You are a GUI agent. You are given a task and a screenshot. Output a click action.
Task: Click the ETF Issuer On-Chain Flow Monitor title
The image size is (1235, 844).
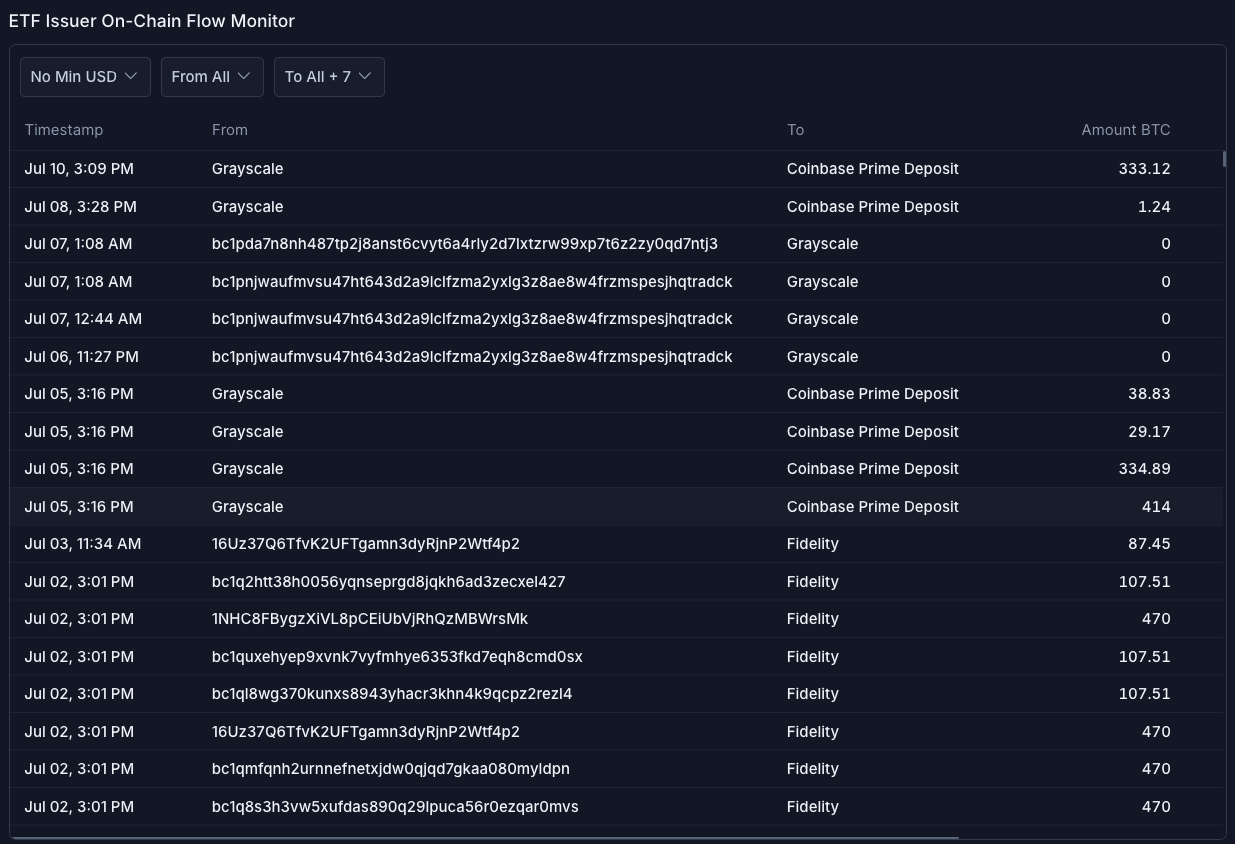pos(152,21)
